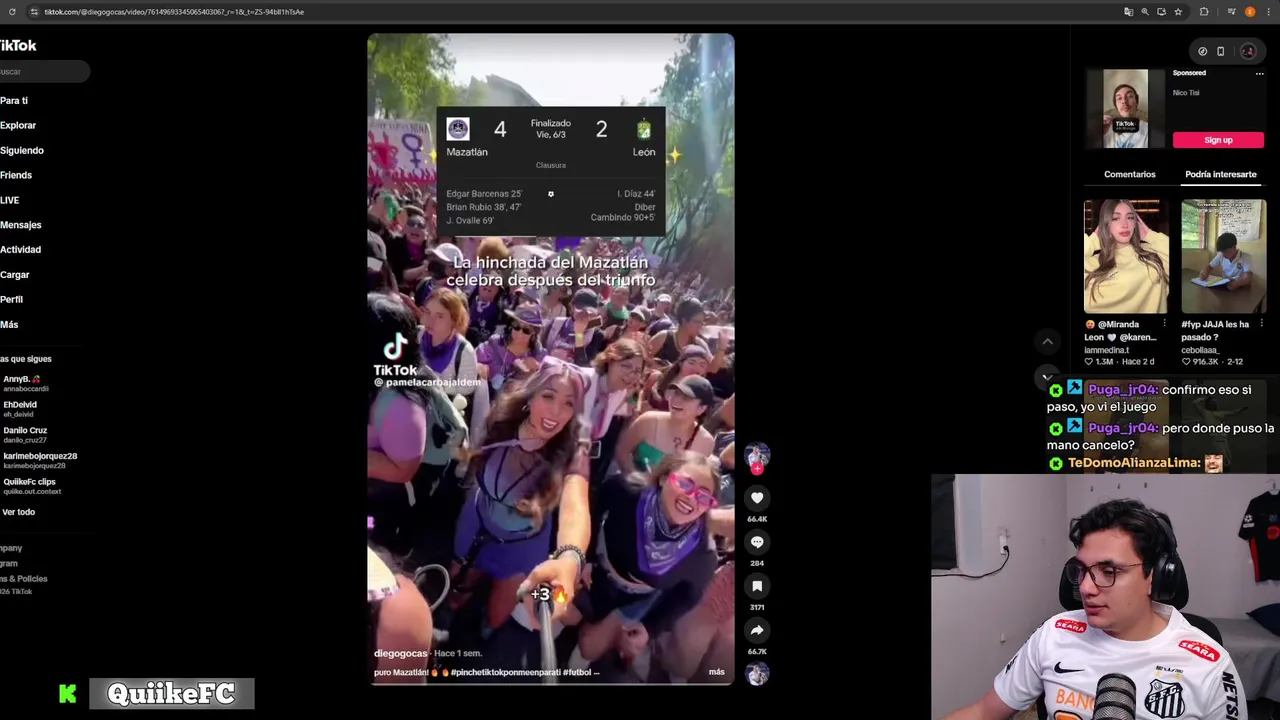
Task: Expand video caption with 'más'
Action: (x=717, y=672)
